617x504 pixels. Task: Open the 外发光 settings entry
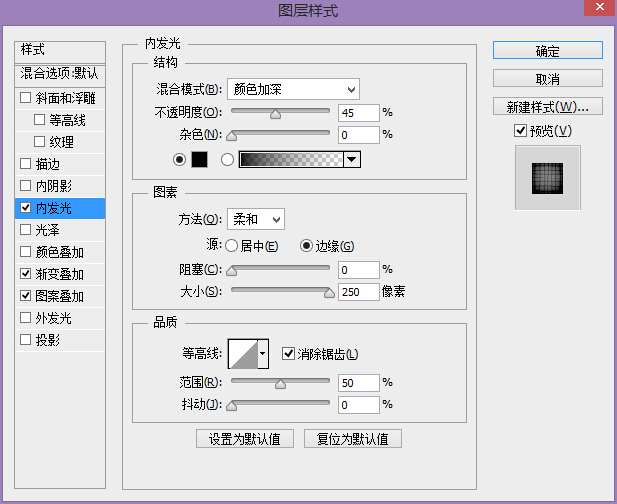tap(54, 318)
